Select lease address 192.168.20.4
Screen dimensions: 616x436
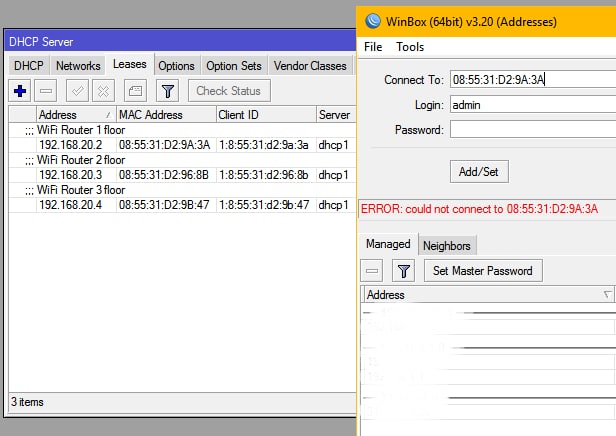[70, 205]
